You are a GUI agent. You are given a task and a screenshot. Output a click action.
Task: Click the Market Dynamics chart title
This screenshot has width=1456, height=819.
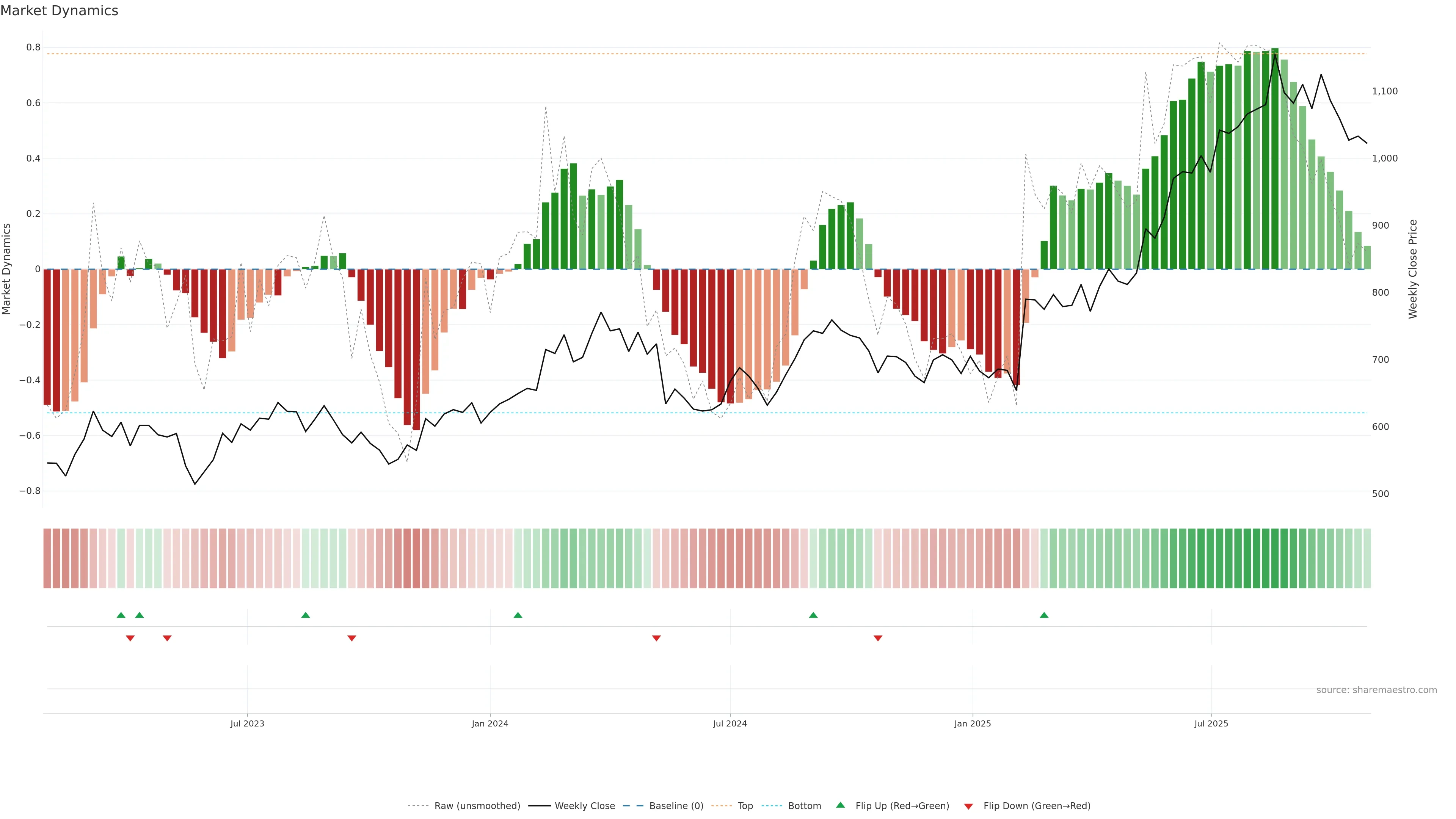tap(60, 11)
